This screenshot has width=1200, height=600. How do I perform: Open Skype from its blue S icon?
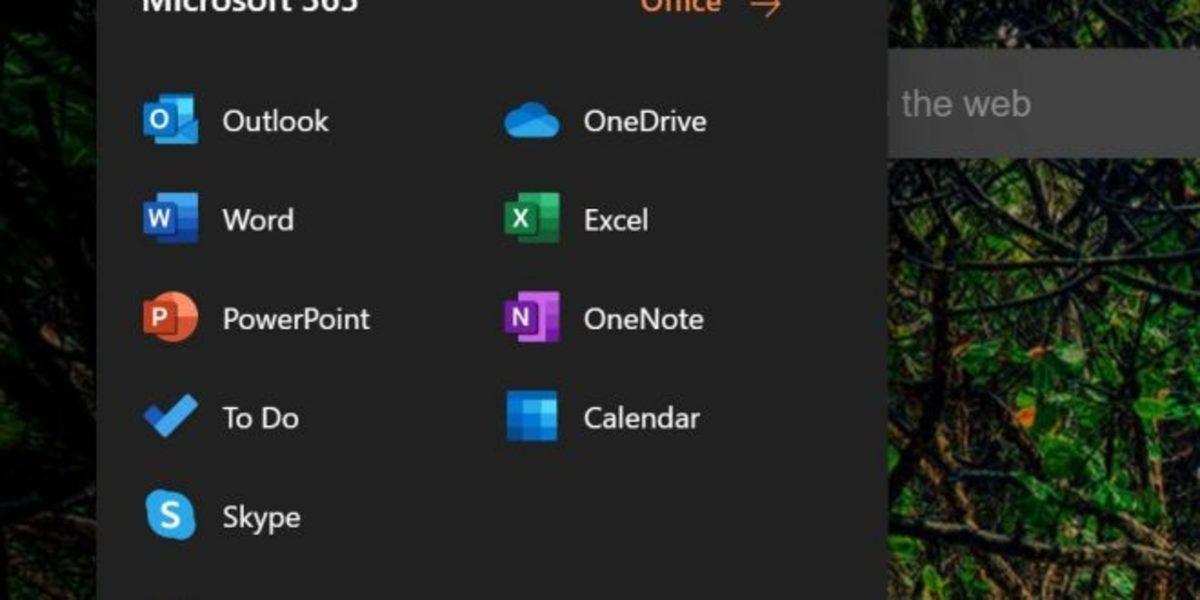[170, 516]
